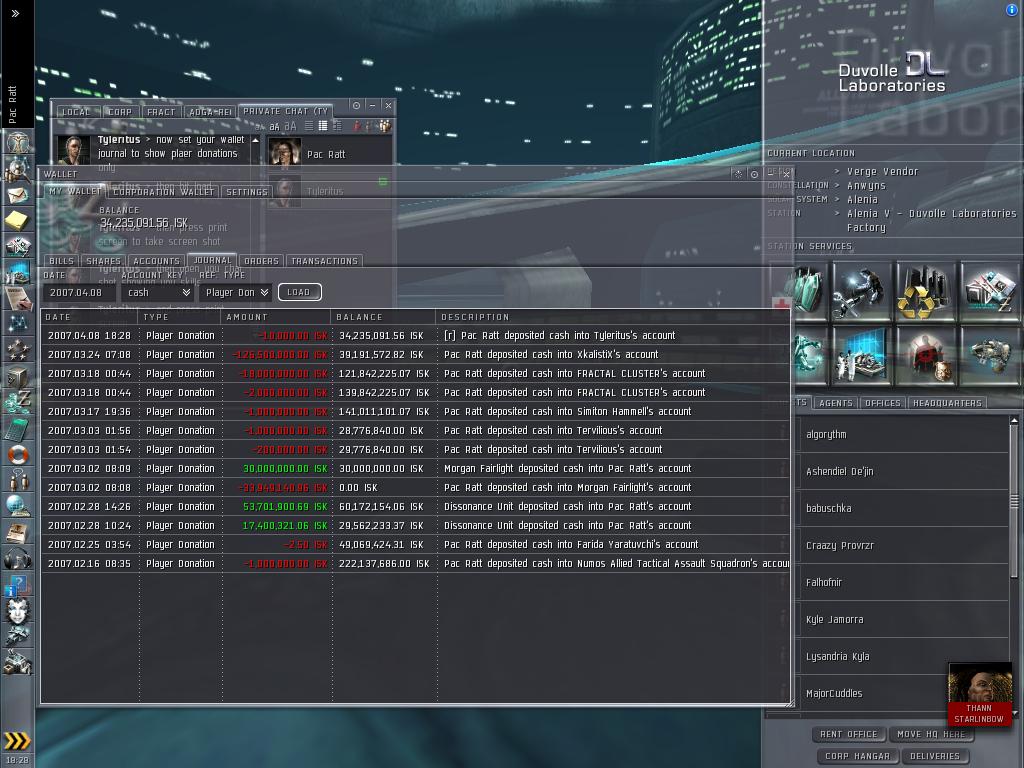Open the Fitting robotic arm station service
1024x768 pixels.
tap(808, 356)
